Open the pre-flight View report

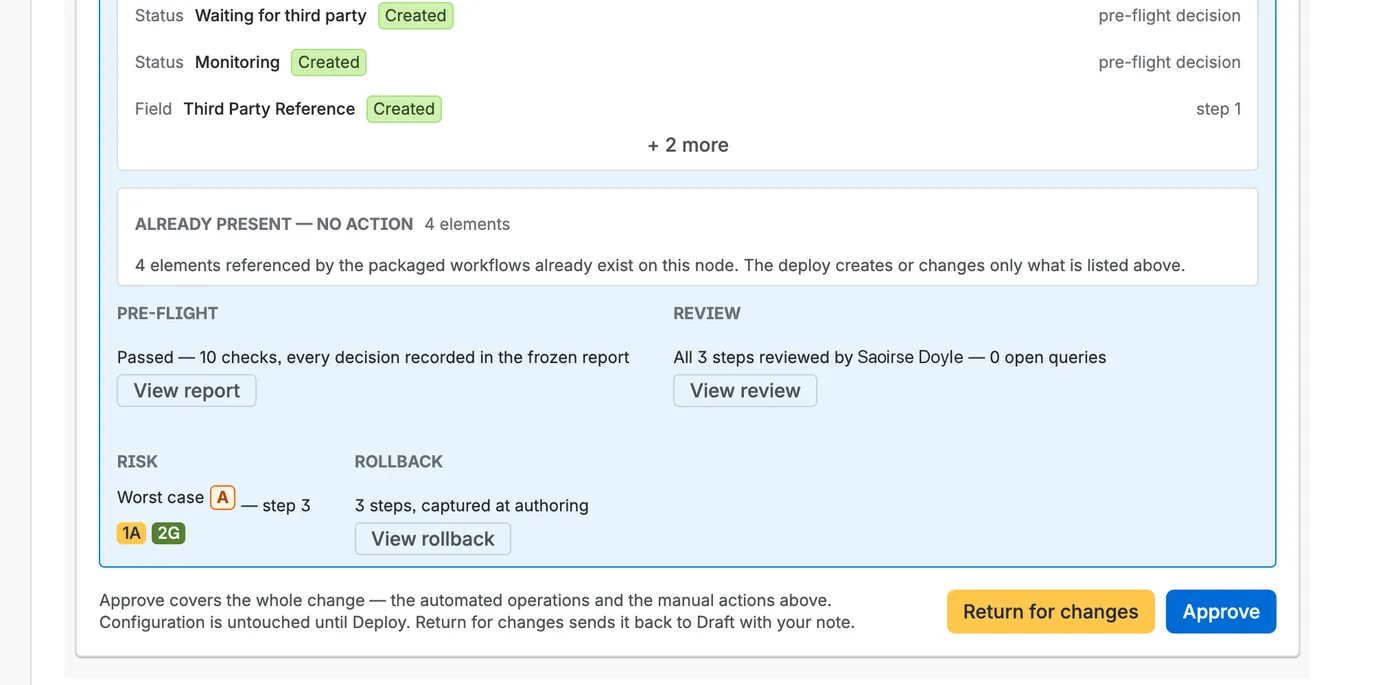pyautogui.click(x=187, y=390)
